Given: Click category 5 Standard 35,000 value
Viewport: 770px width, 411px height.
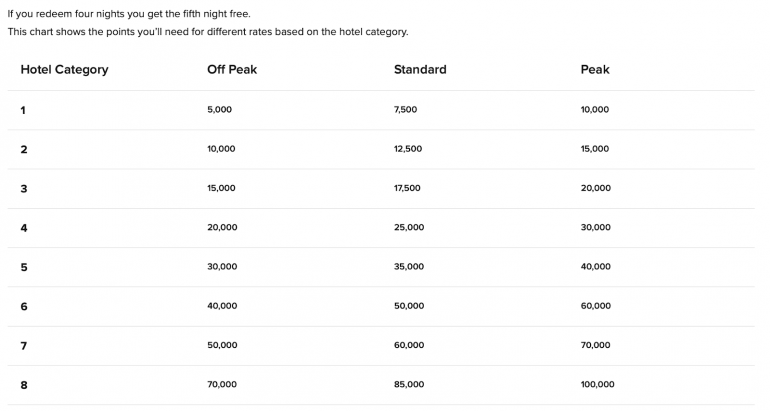Looking at the screenshot, I should tap(409, 267).
